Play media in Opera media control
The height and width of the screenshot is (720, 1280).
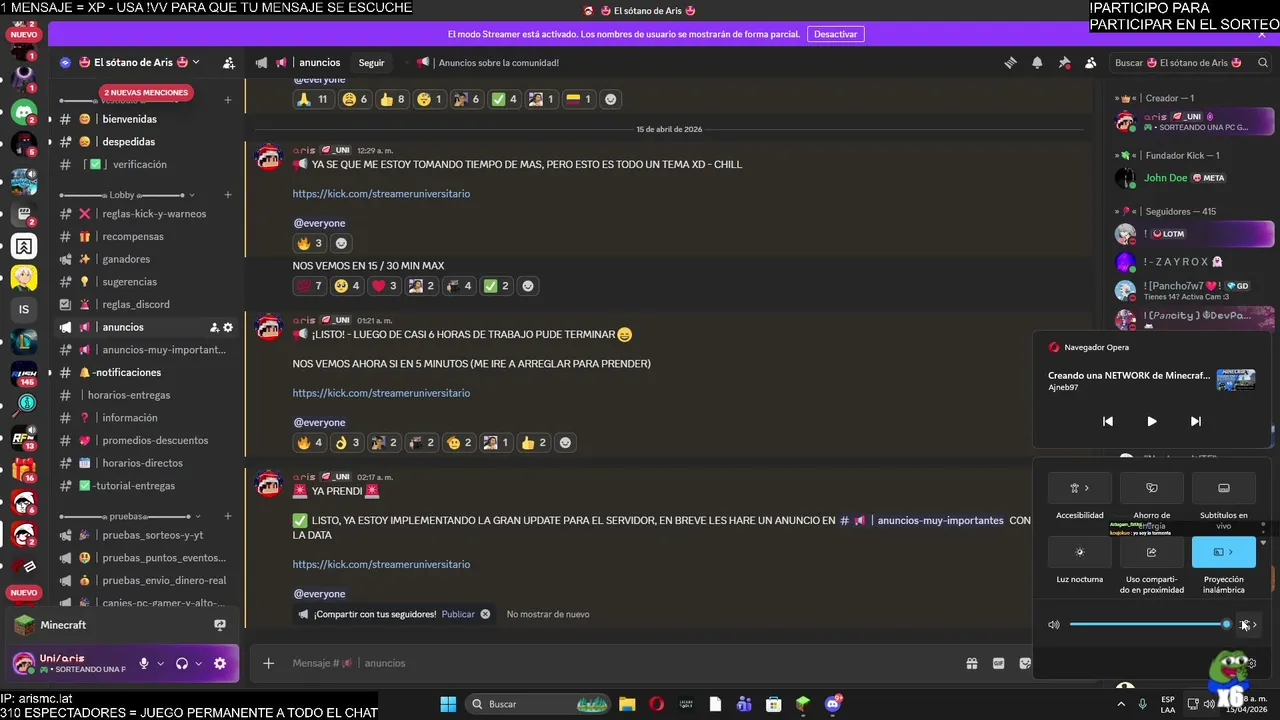click(x=1151, y=421)
